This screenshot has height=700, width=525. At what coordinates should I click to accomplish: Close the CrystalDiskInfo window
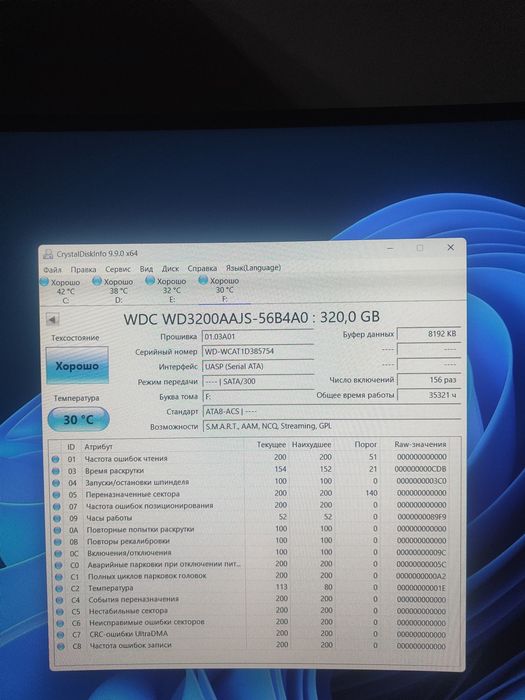pos(450,247)
